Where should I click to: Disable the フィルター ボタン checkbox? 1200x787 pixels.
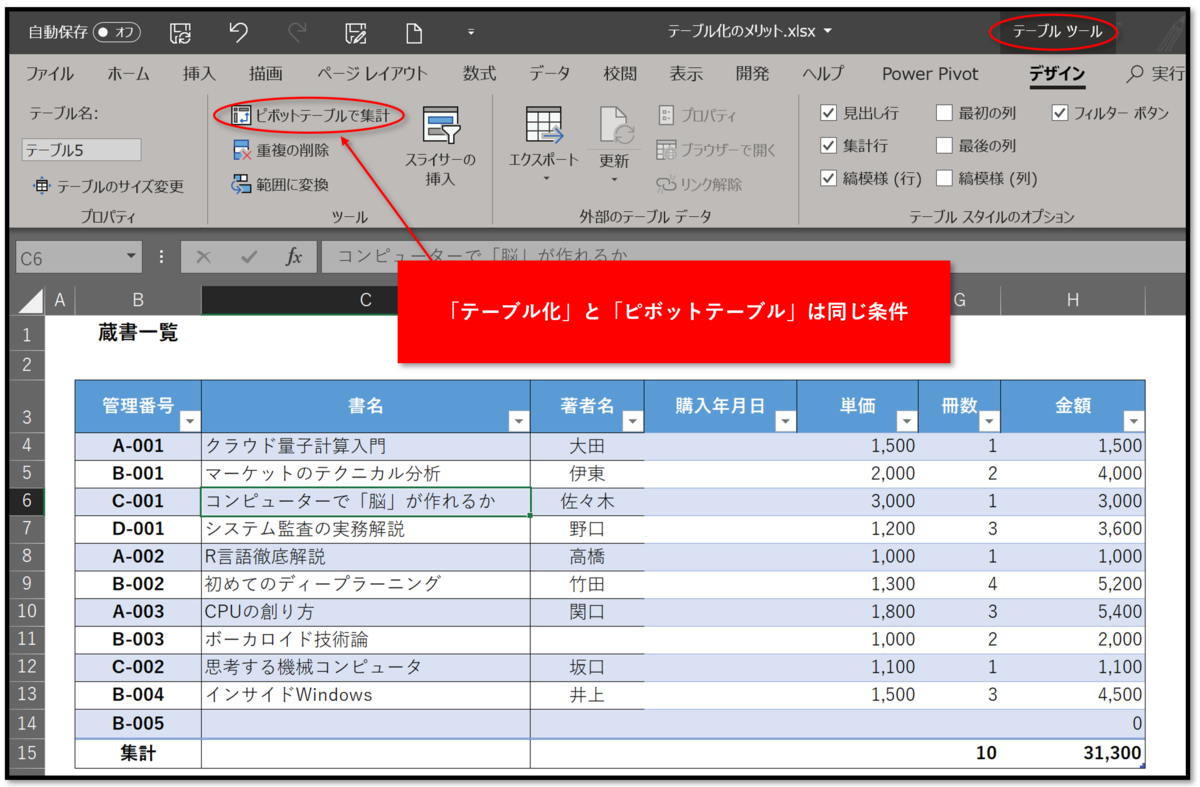1060,112
